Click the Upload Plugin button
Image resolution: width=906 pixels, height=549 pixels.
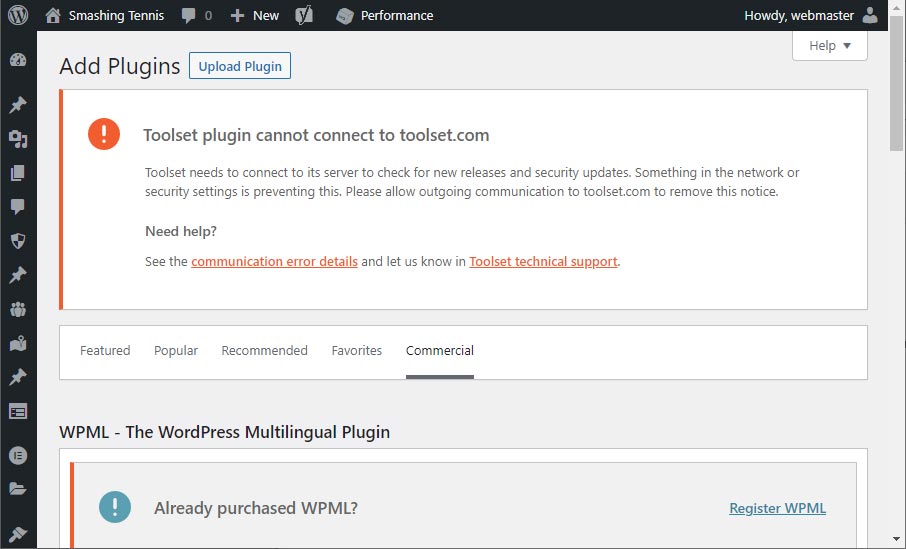tap(240, 66)
